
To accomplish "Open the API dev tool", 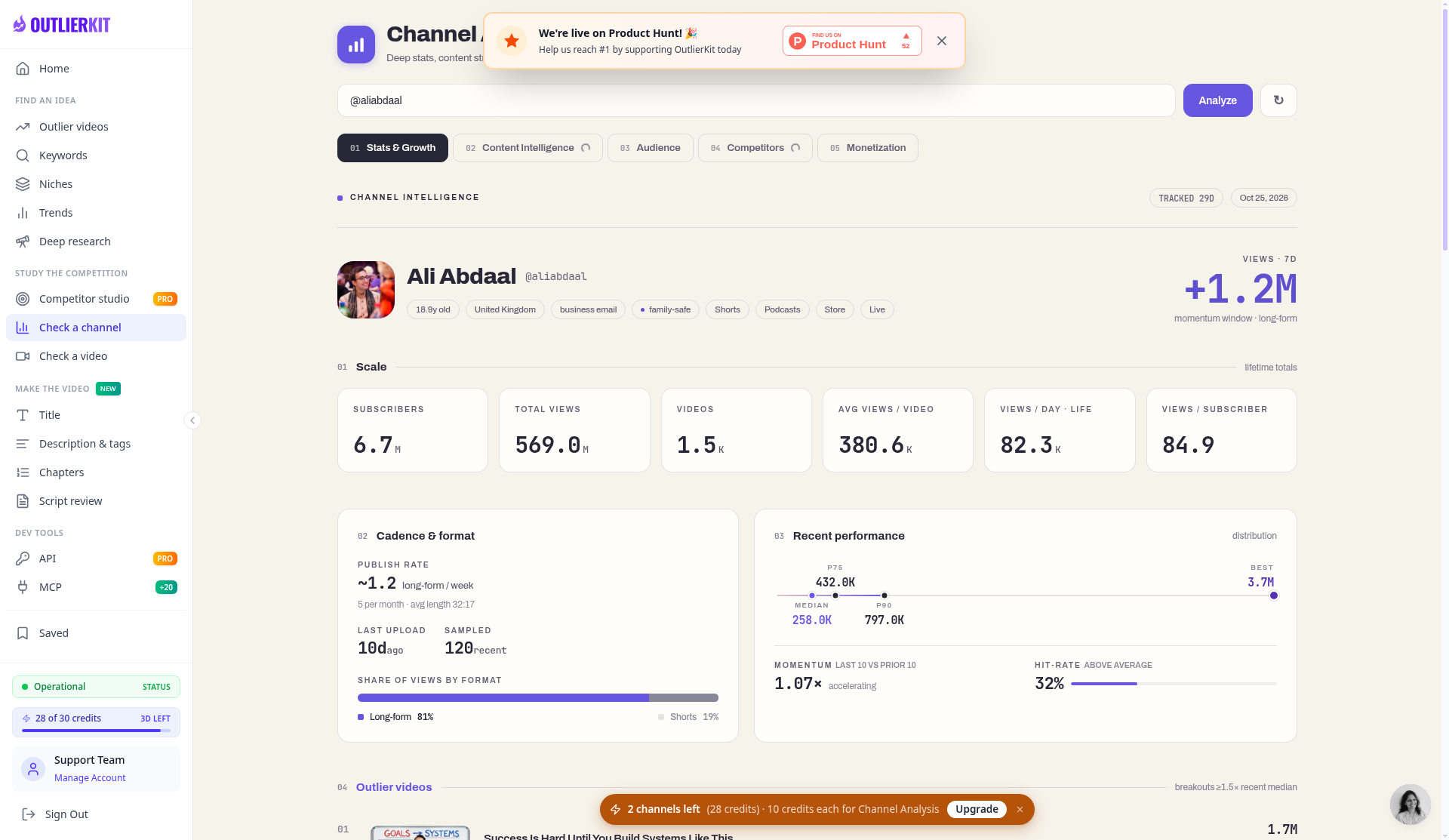I will click(x=96, y=558).
